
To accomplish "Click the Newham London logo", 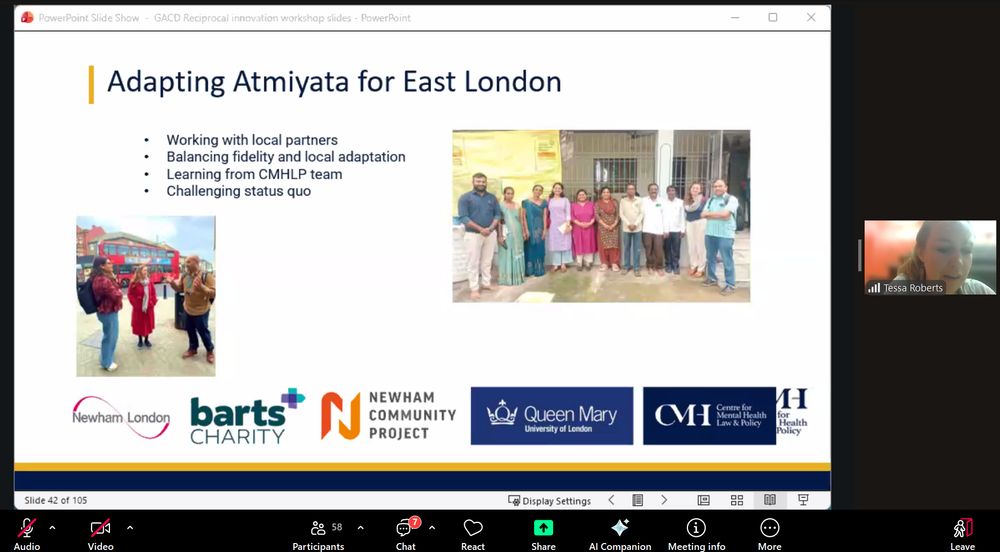I will 121,418.
